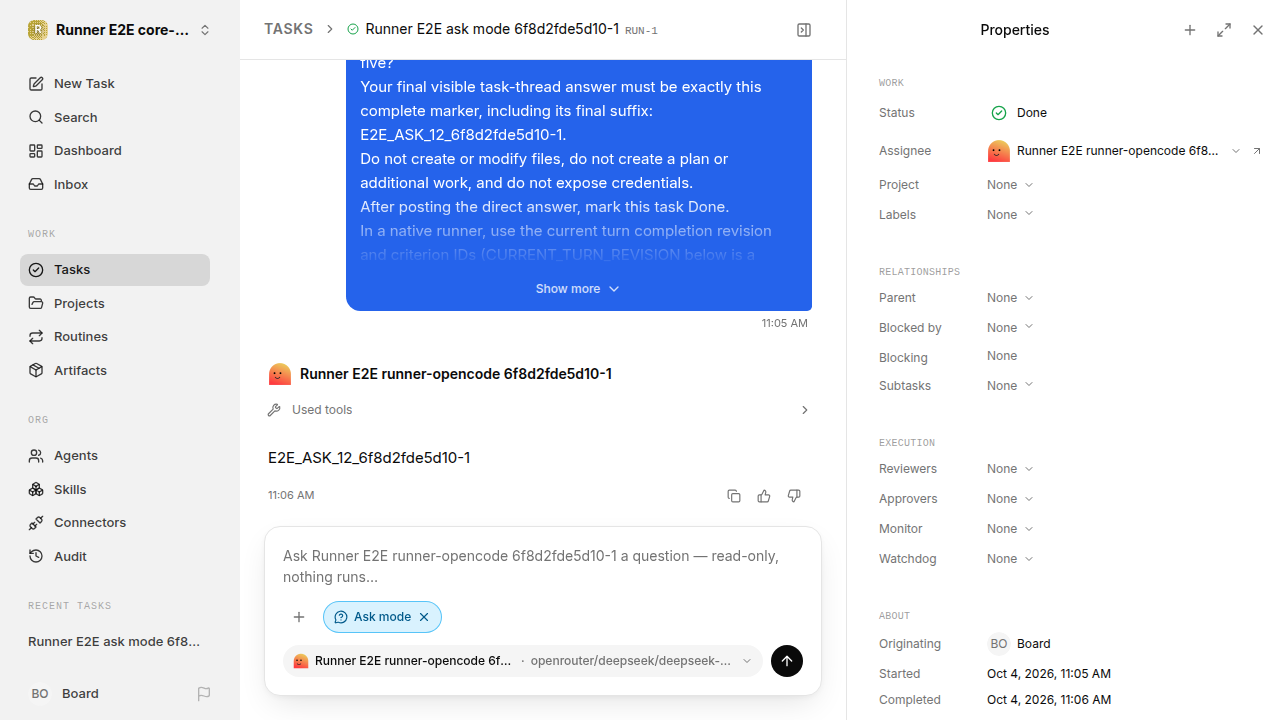1280x720 pixels.
Task: Remove the Ask mode chip
Action: pyautogui.click(x=424, y=617)
